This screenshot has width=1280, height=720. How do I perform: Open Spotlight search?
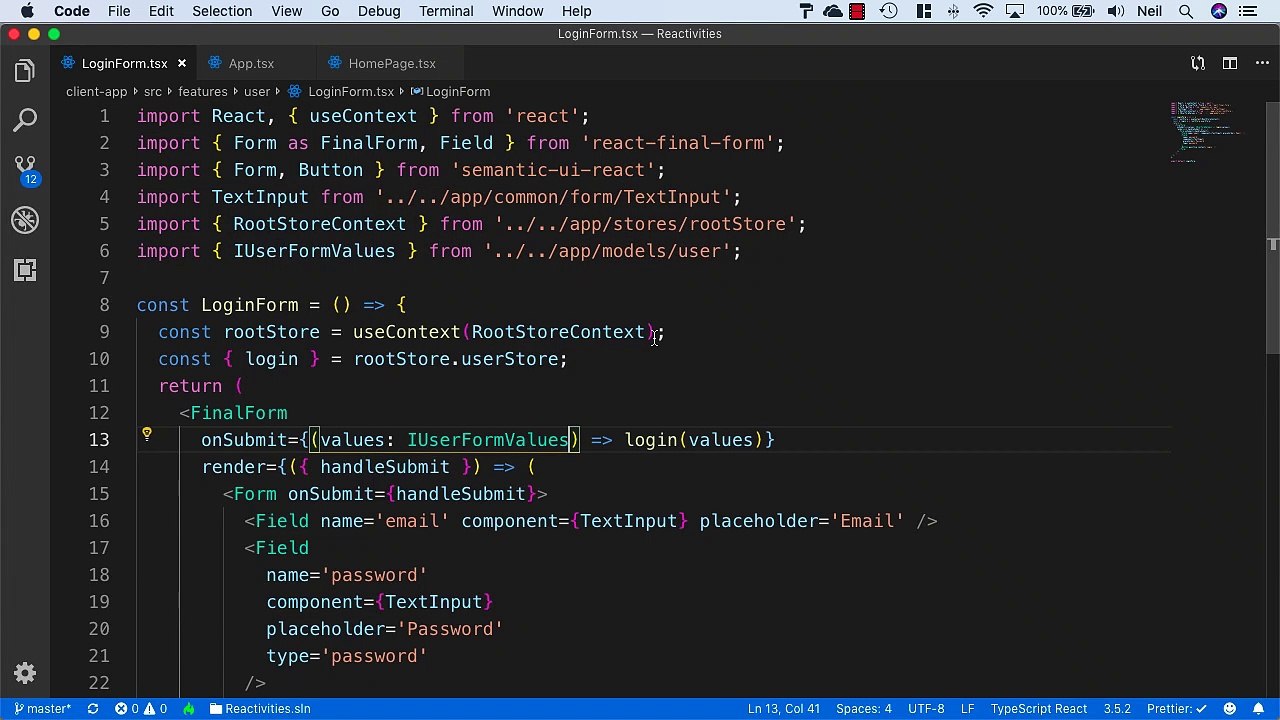pos(1186,11)
